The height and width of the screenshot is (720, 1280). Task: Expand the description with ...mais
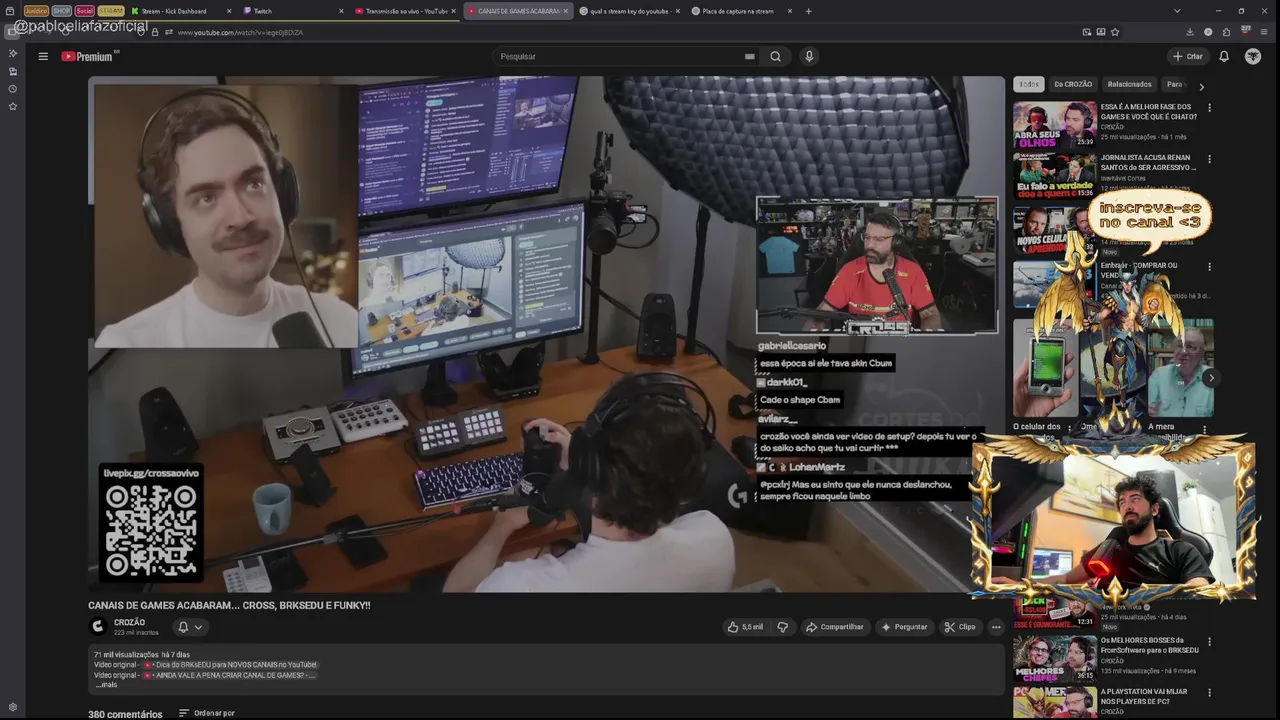click(x=106, y=685)
